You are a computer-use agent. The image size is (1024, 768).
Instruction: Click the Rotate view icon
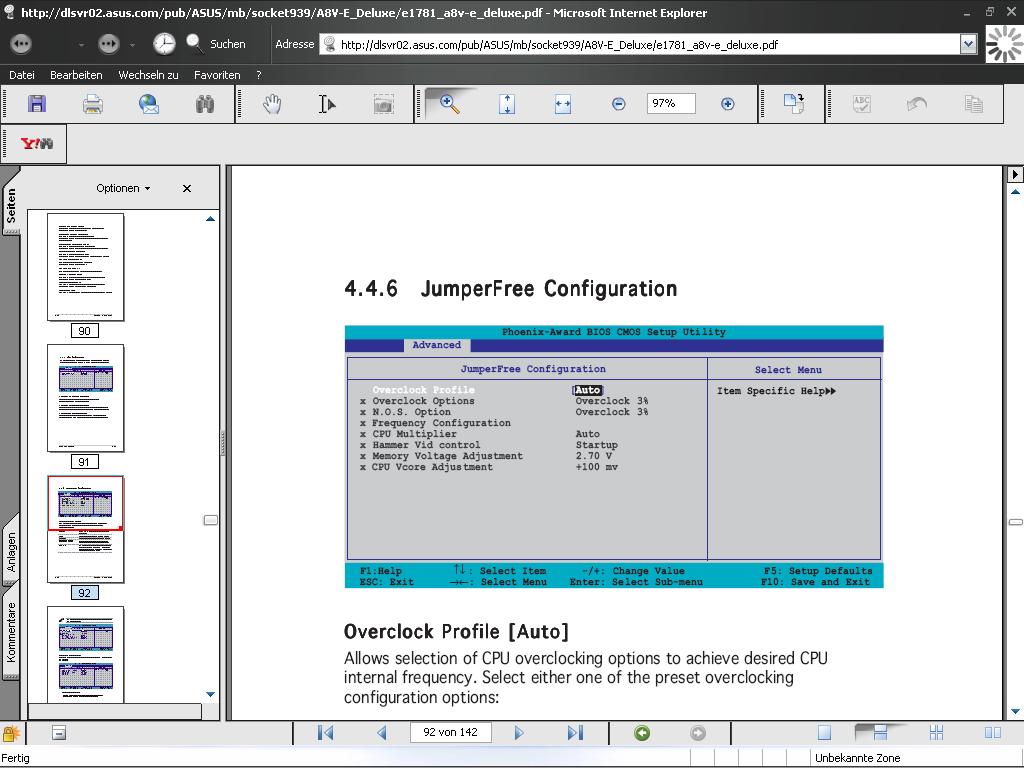pyautogui.click(x=794, y=104)
